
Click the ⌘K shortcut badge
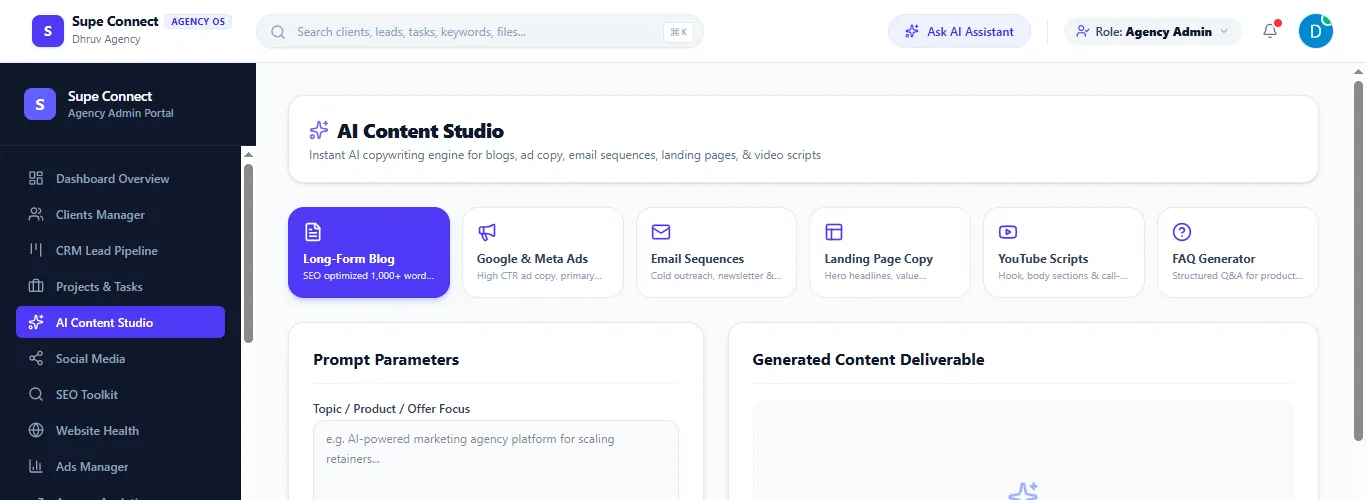point(679,32)
